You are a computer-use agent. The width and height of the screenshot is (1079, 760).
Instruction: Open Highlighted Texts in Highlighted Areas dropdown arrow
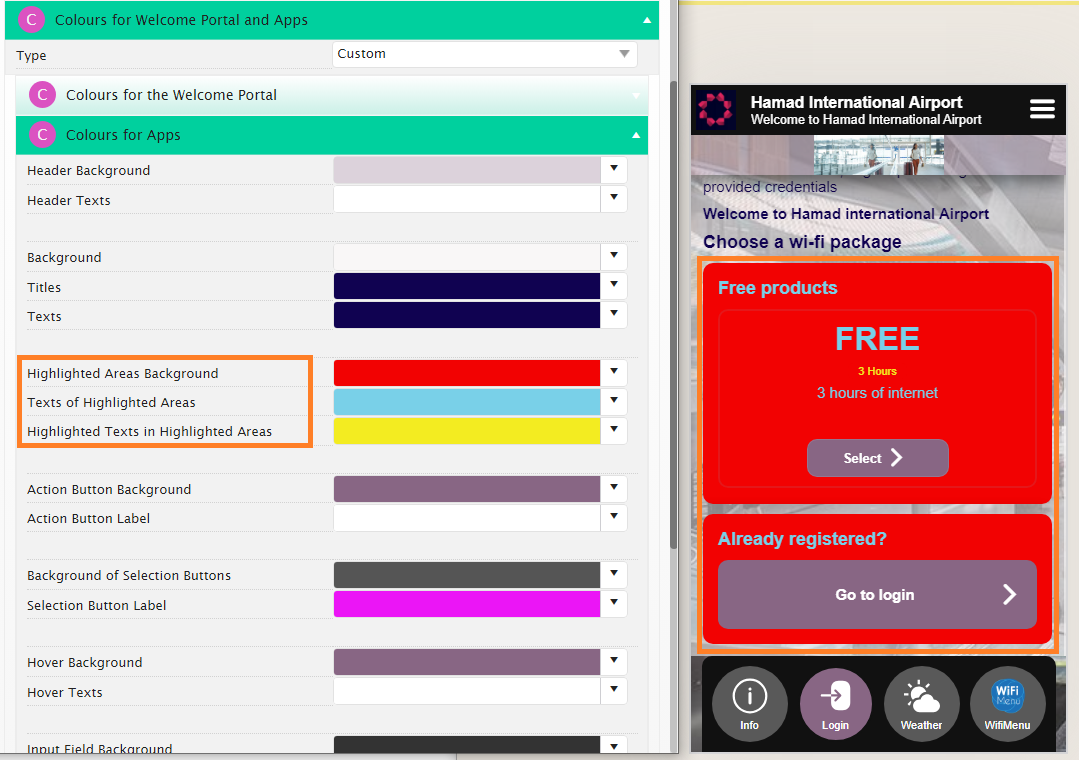point(614,430)
